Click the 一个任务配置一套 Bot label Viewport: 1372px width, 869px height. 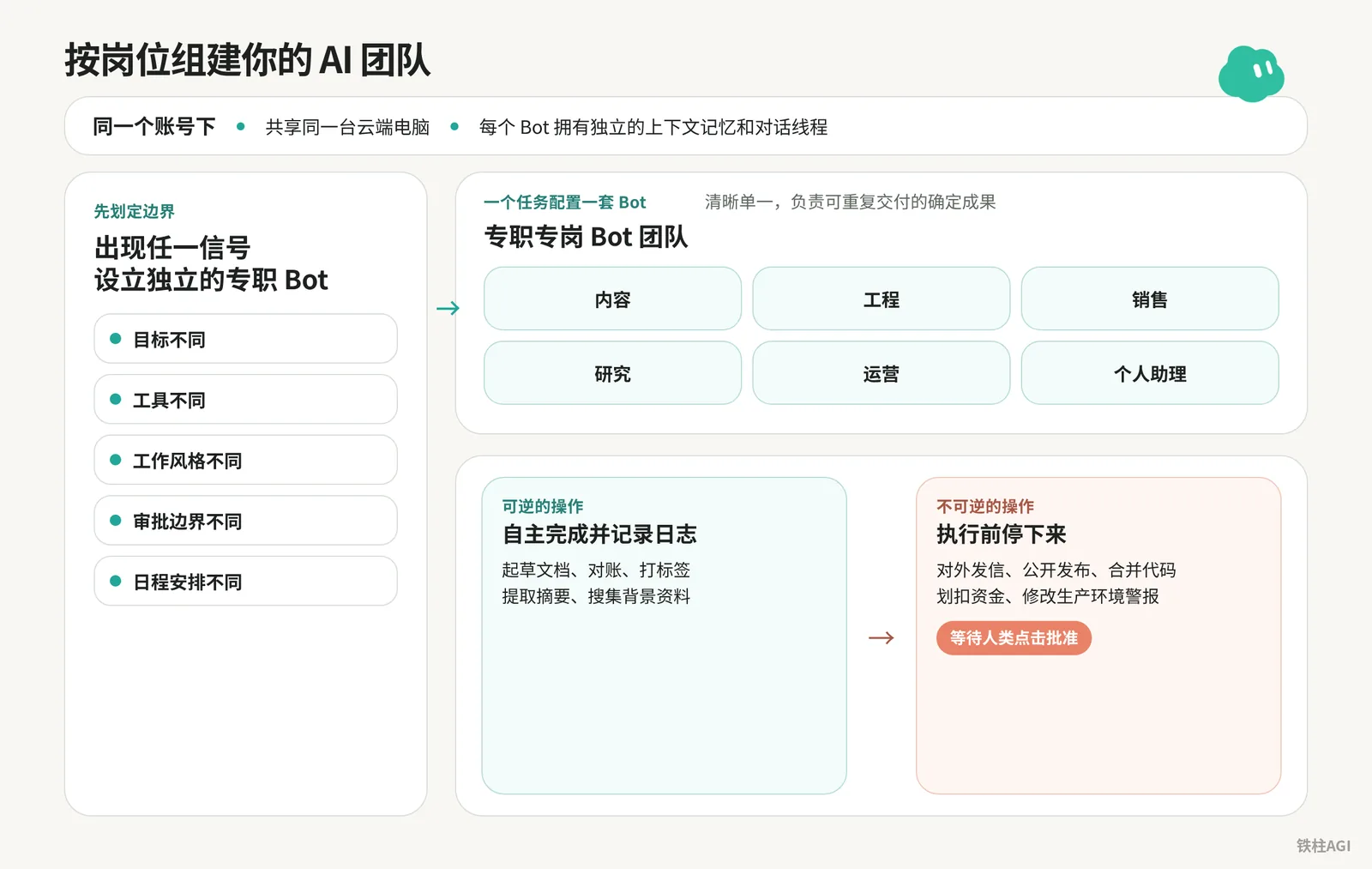(565, 202)
